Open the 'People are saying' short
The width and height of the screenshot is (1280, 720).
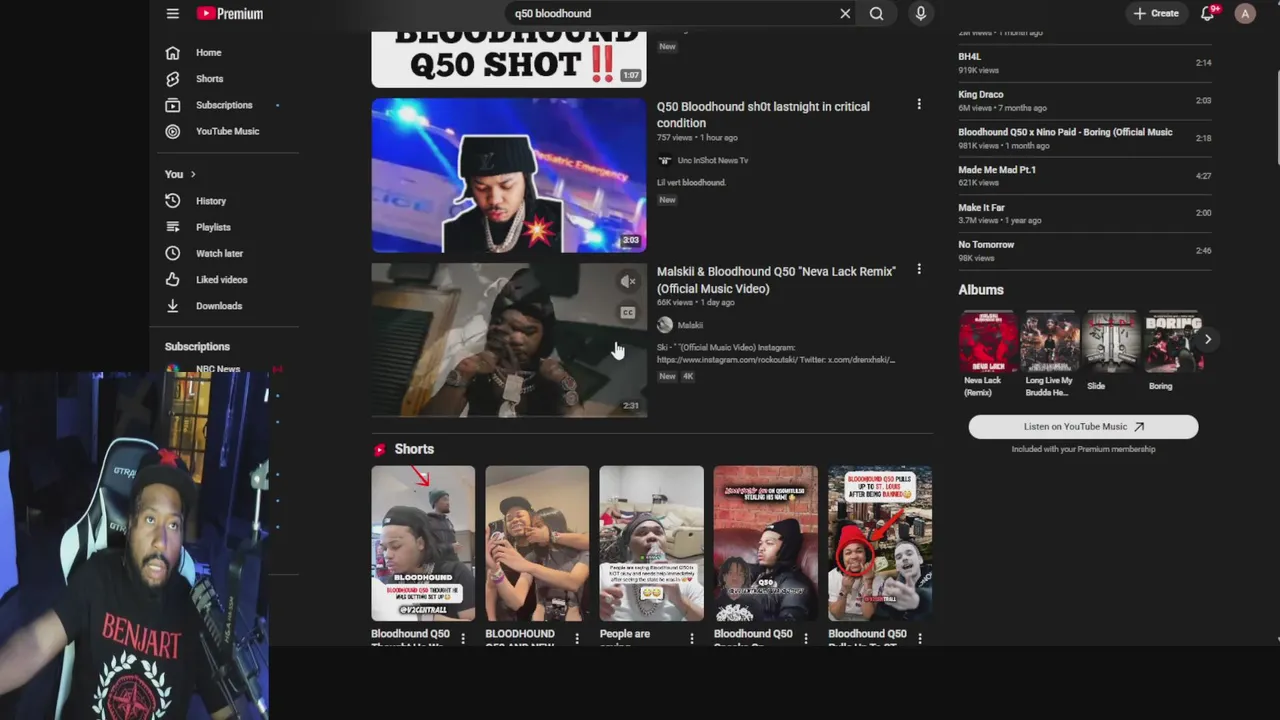(x=651, y=543)
